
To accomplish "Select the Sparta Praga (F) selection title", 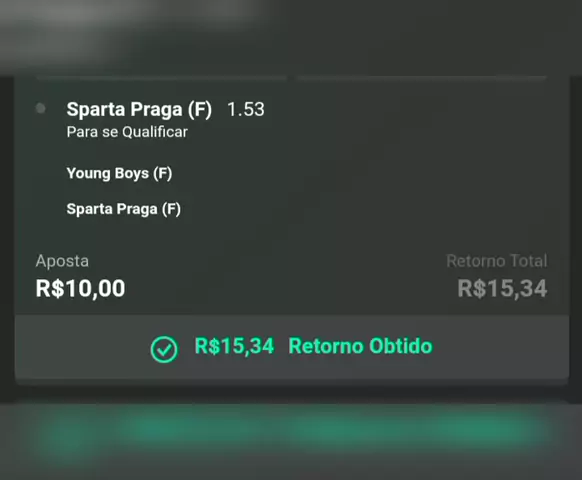I will 139,110.
